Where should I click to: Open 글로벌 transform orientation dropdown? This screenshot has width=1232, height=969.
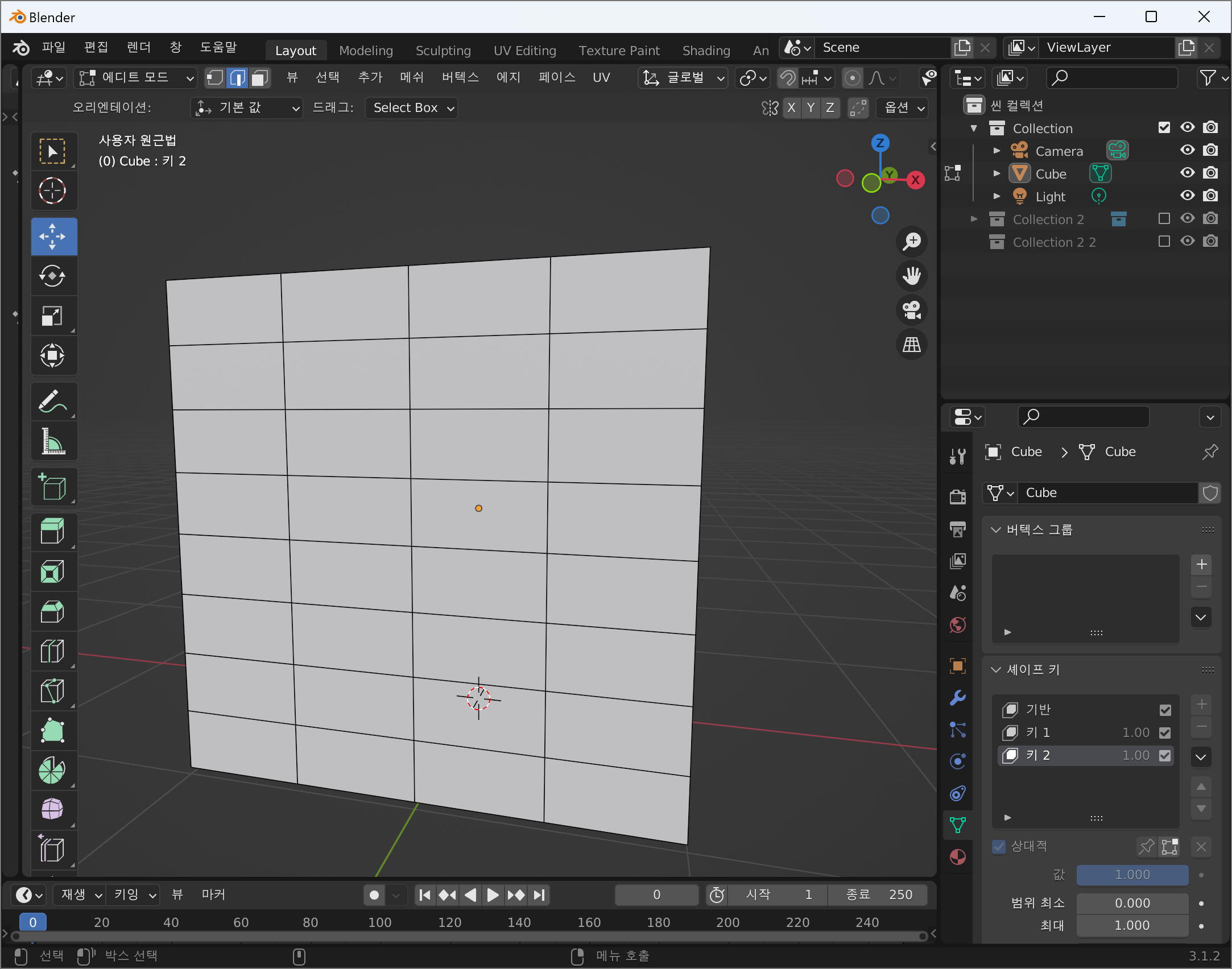[683, 78]
